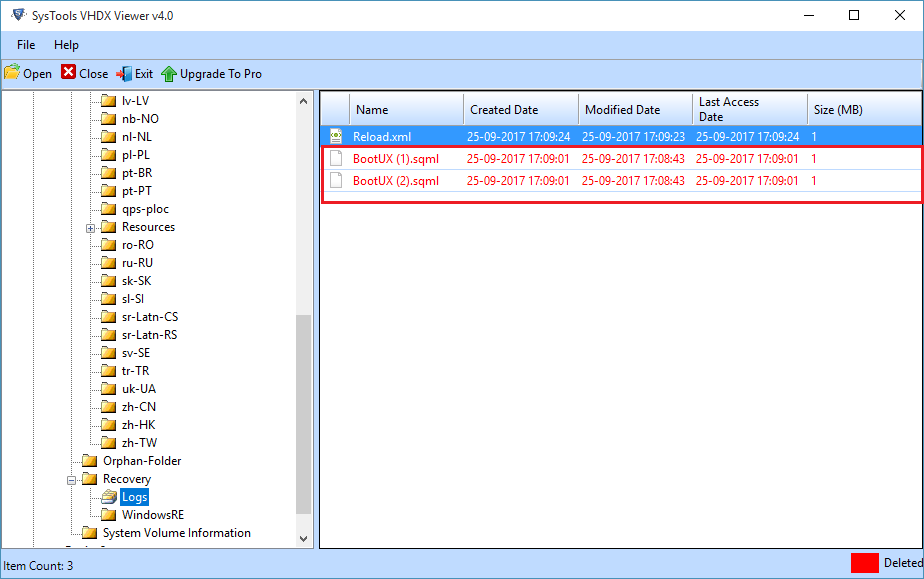
Task: Sort by the Created Date column header
Action: (x=521, y=110)
